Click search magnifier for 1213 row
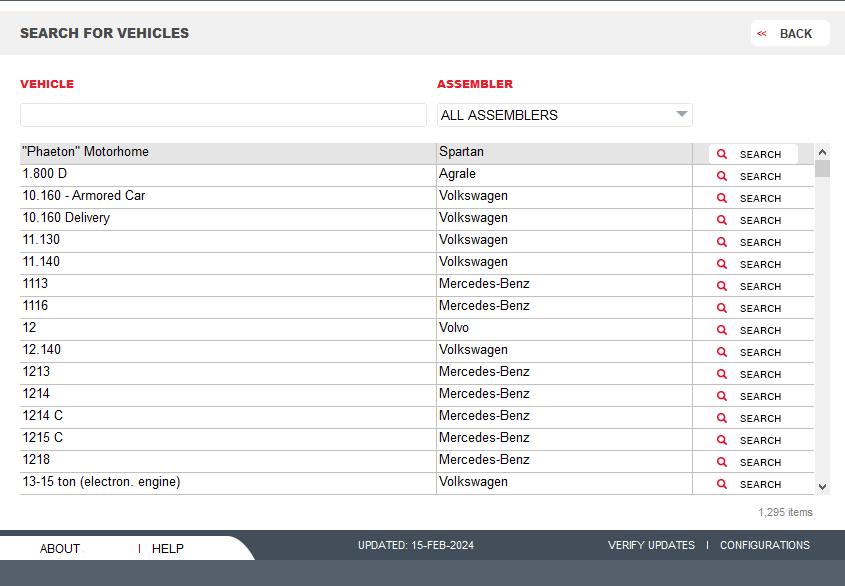 pos(722,374)
